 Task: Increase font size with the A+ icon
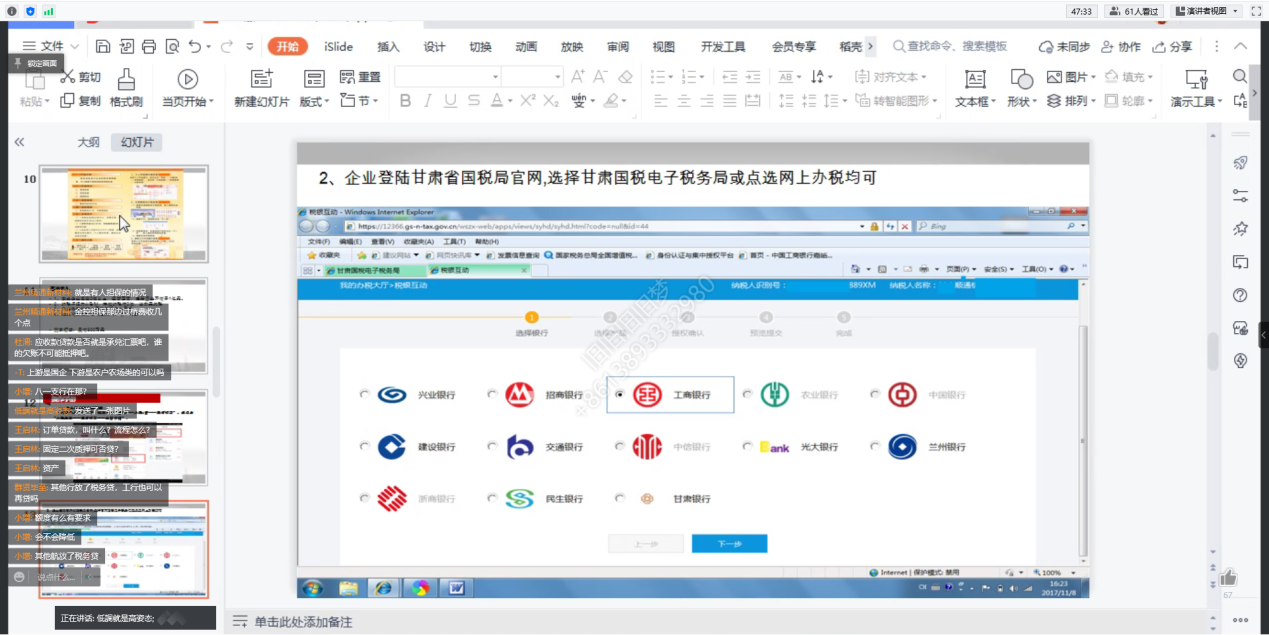pos(578,77)
